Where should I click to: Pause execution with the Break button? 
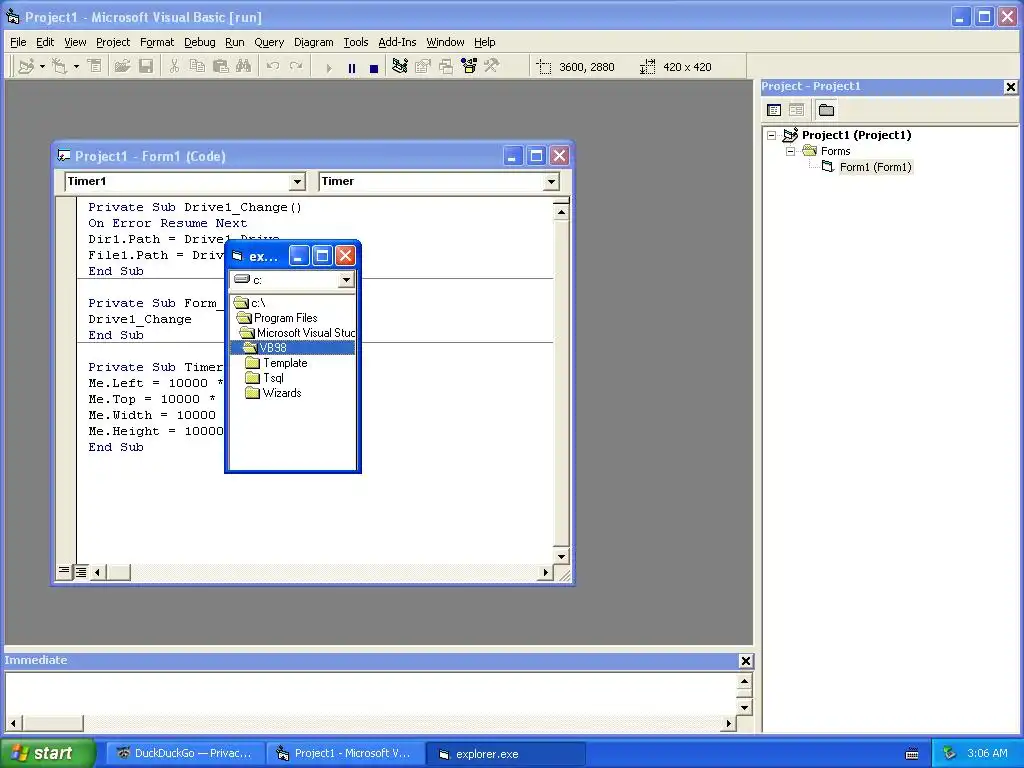point(351,67)
